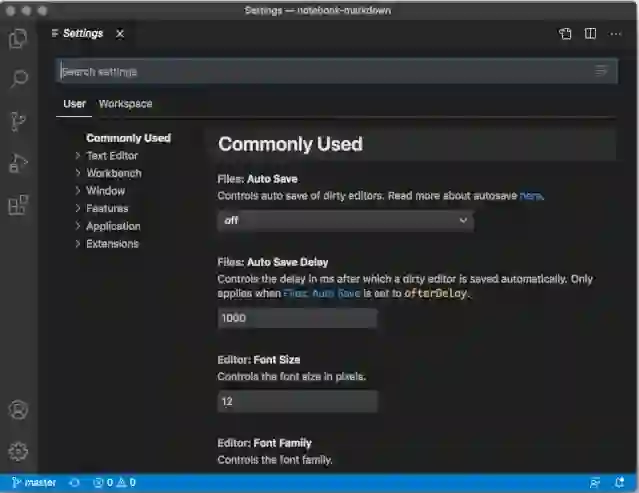Expand the Text Editor category
This screenshot has width=639, height=493.
(112, 156)
